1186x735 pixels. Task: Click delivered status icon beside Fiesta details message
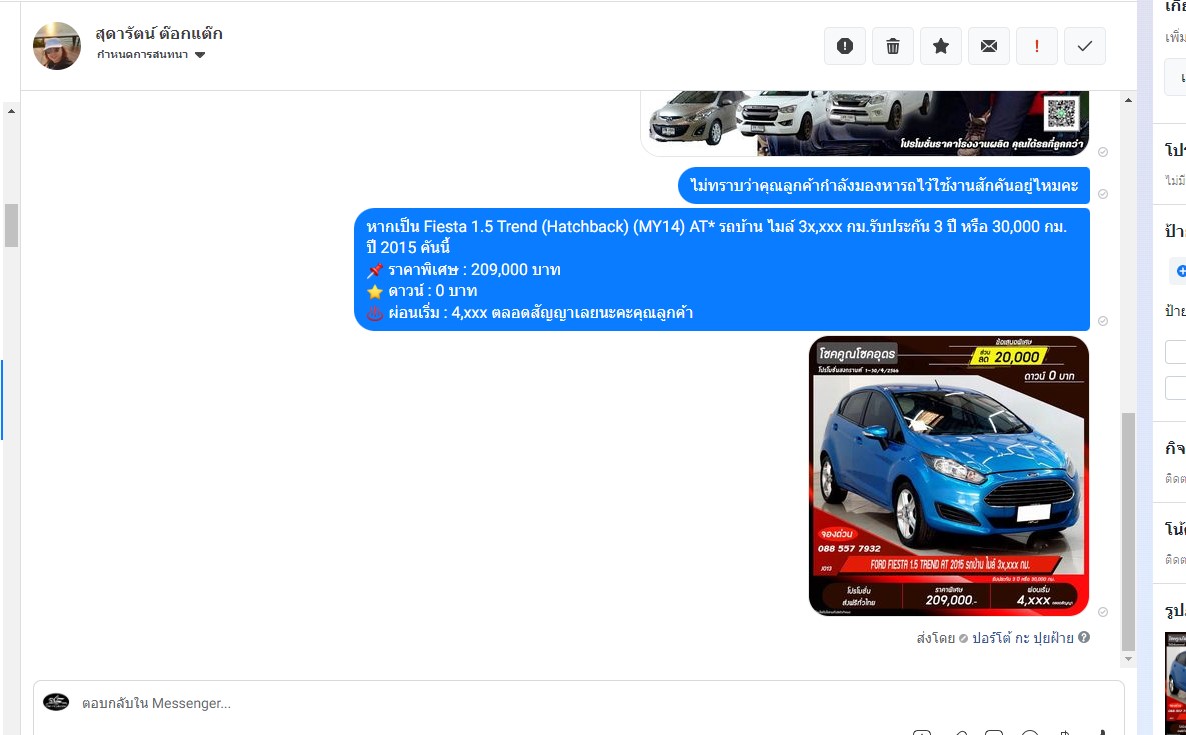(1103, 321)
